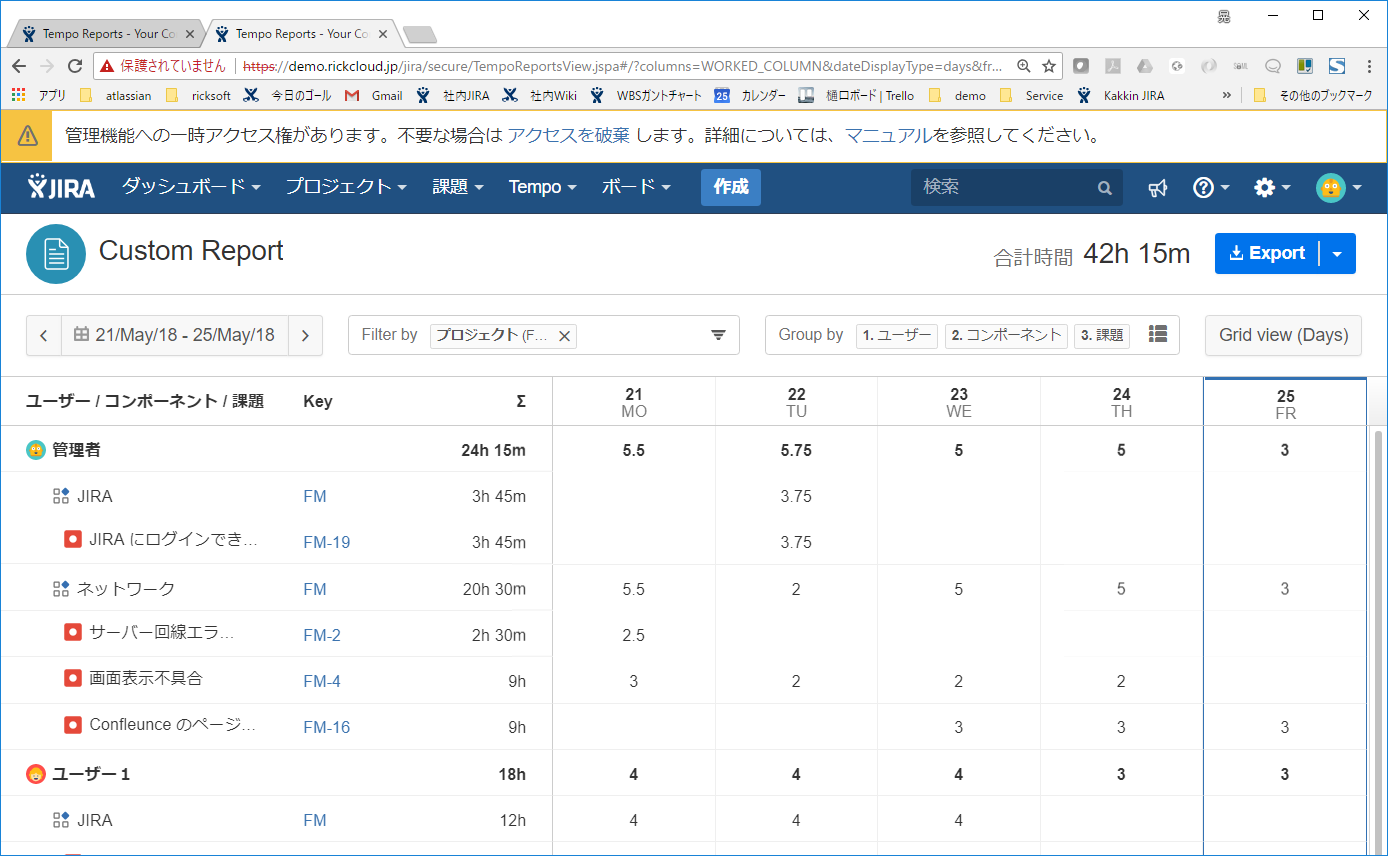Open the Chrome three-dot menu
Image resolution: width=1388 pixels, height=856 pixels.
pyautogui.click(x=1368, y=66)
